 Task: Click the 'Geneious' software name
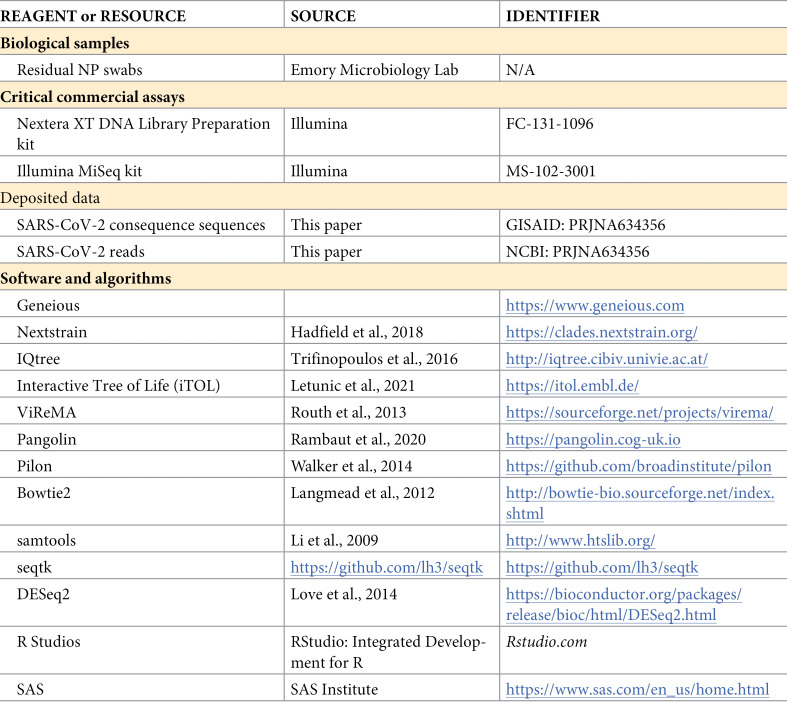coord(48,305)
